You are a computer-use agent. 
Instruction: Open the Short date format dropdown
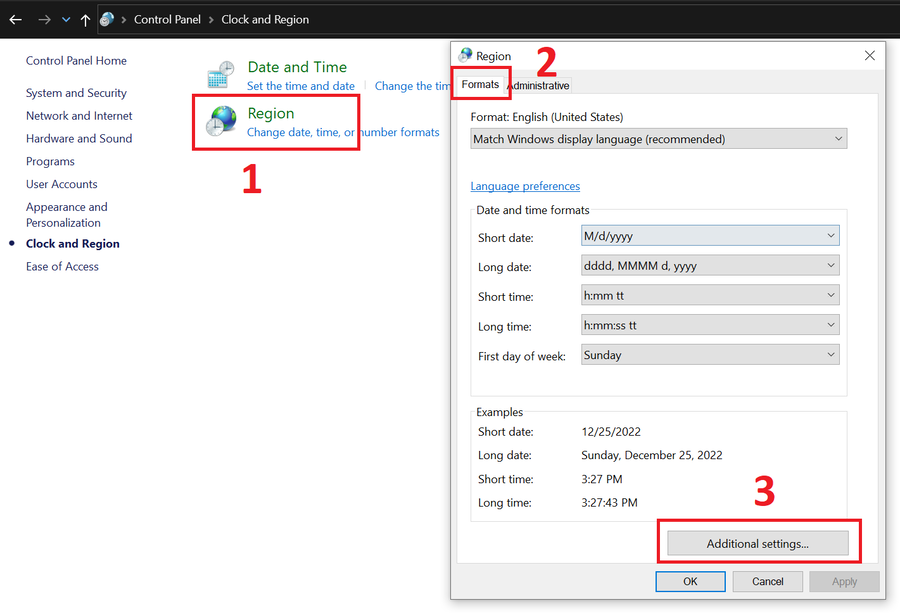710,236
